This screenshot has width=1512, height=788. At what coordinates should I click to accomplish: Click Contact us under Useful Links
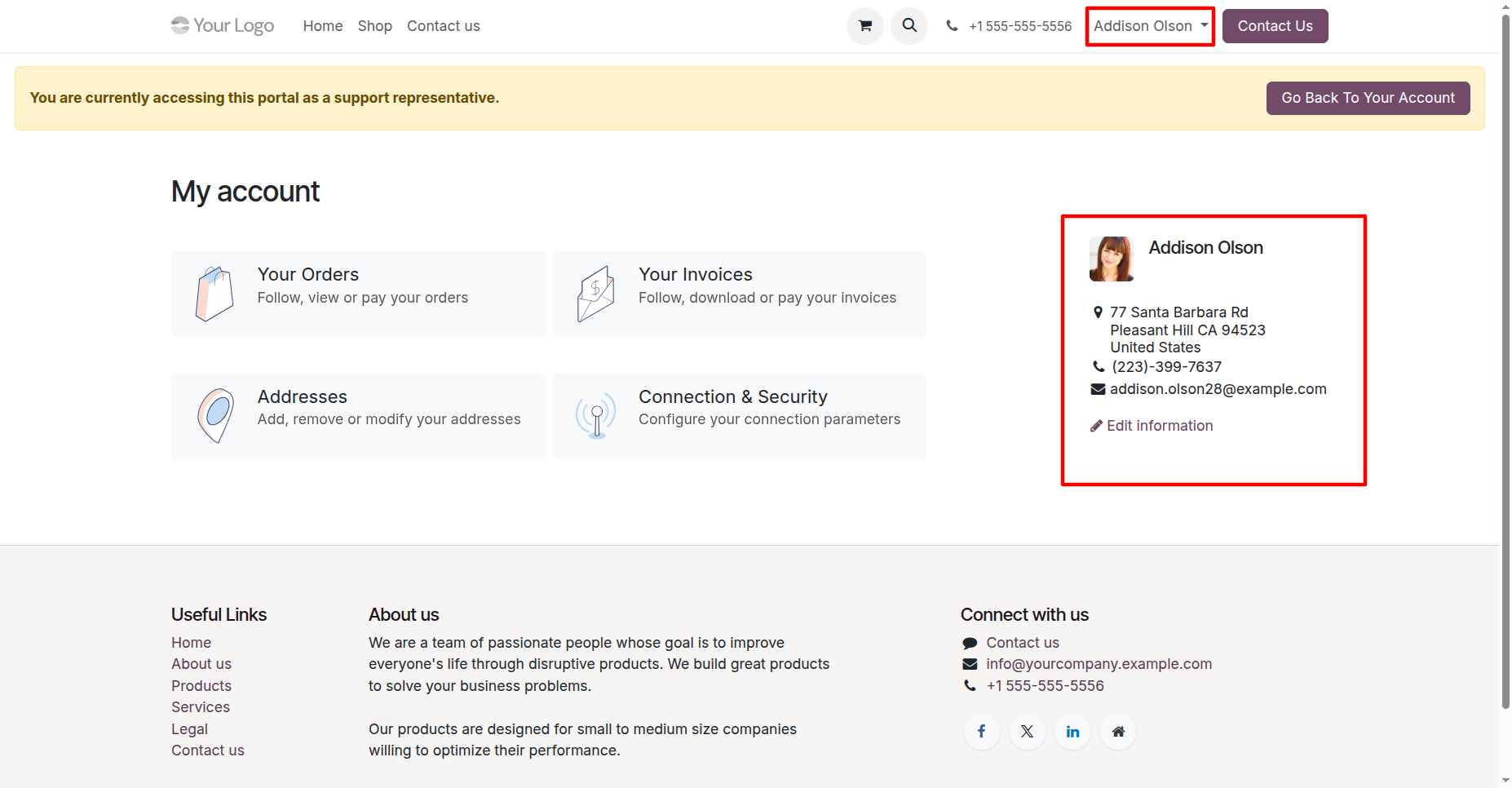pos(208,750)
